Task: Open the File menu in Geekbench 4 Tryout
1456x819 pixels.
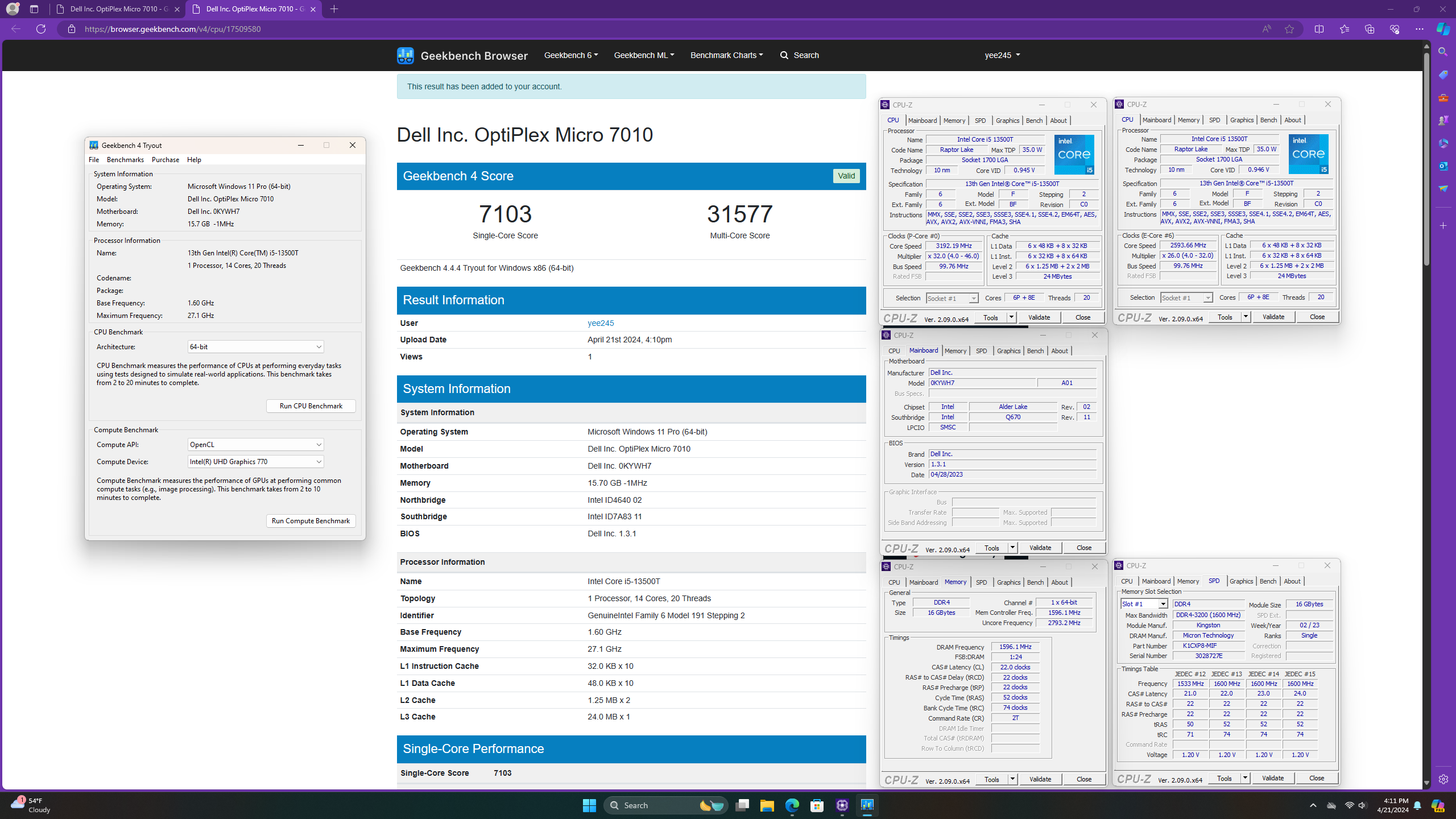Action: [94, 160]
